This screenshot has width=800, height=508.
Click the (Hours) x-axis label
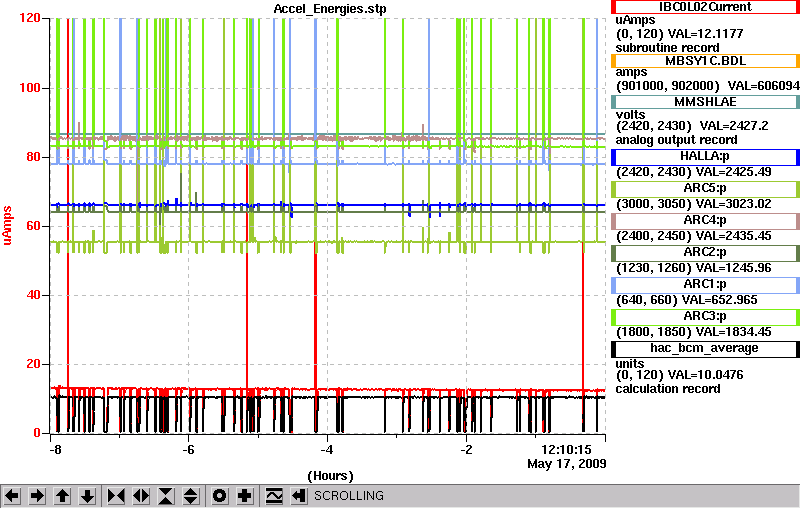[x=330, y=476]
